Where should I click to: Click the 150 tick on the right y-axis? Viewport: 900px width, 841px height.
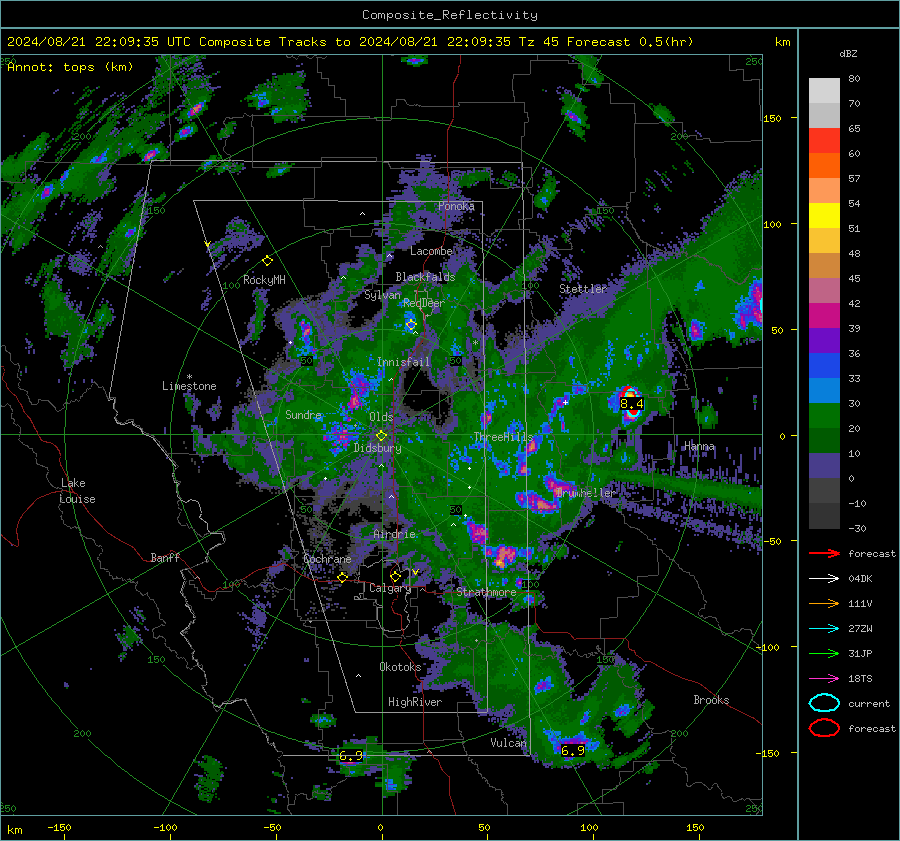(x=773, y=118)
